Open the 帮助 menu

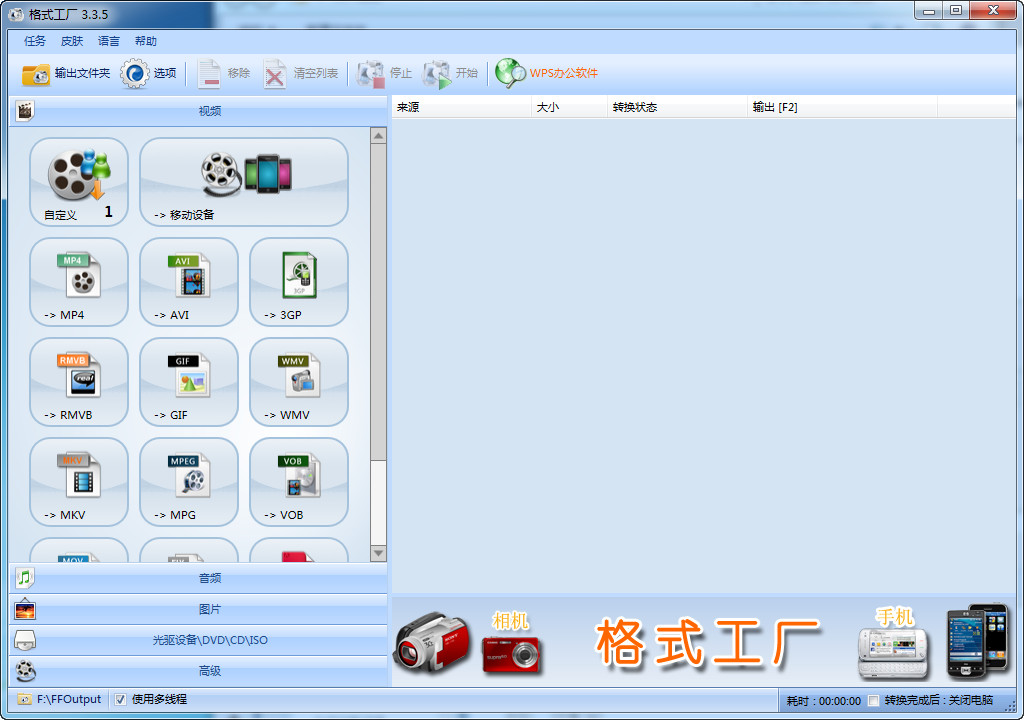click(x=146, y=41)
